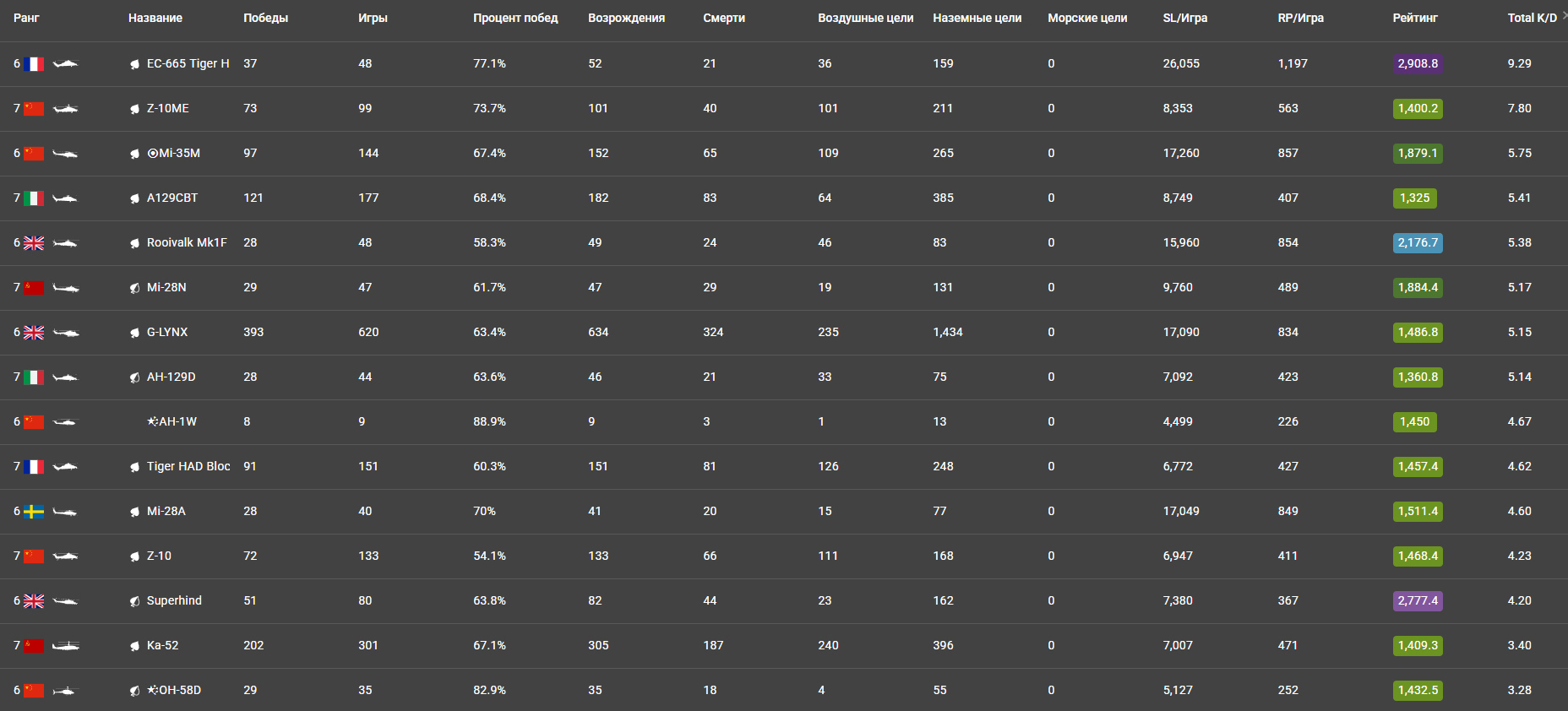Click the helicopter silhouette icon in the Z-10ME row

click(65, 109)
